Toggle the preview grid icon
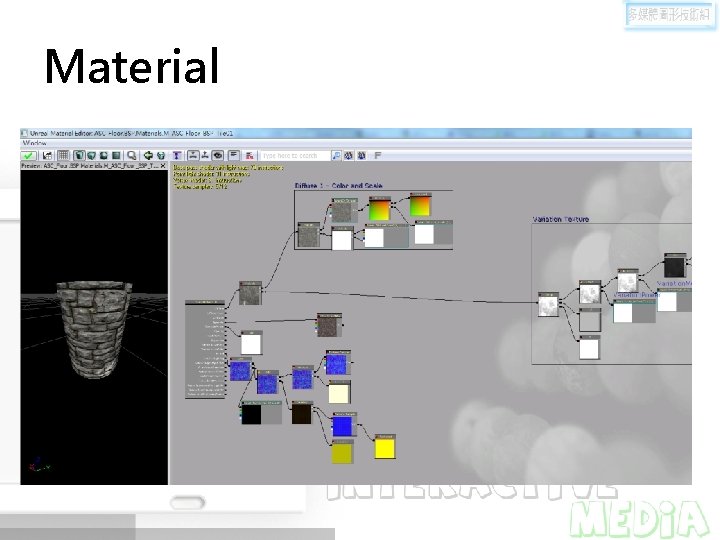The image size is (720, 540). (63, 156)
